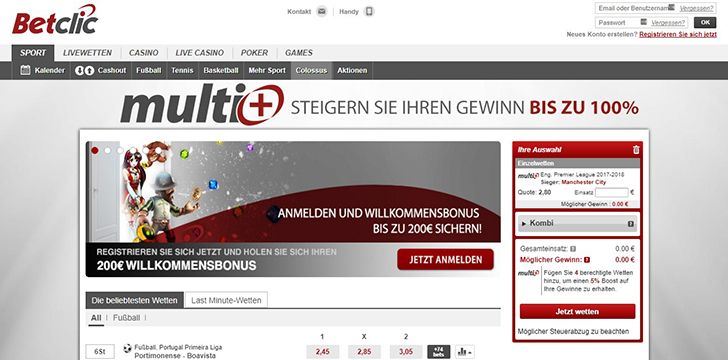The image size is (728, 360).
Task: Click the Kontakt envelope icon
Action: point(322,12)
